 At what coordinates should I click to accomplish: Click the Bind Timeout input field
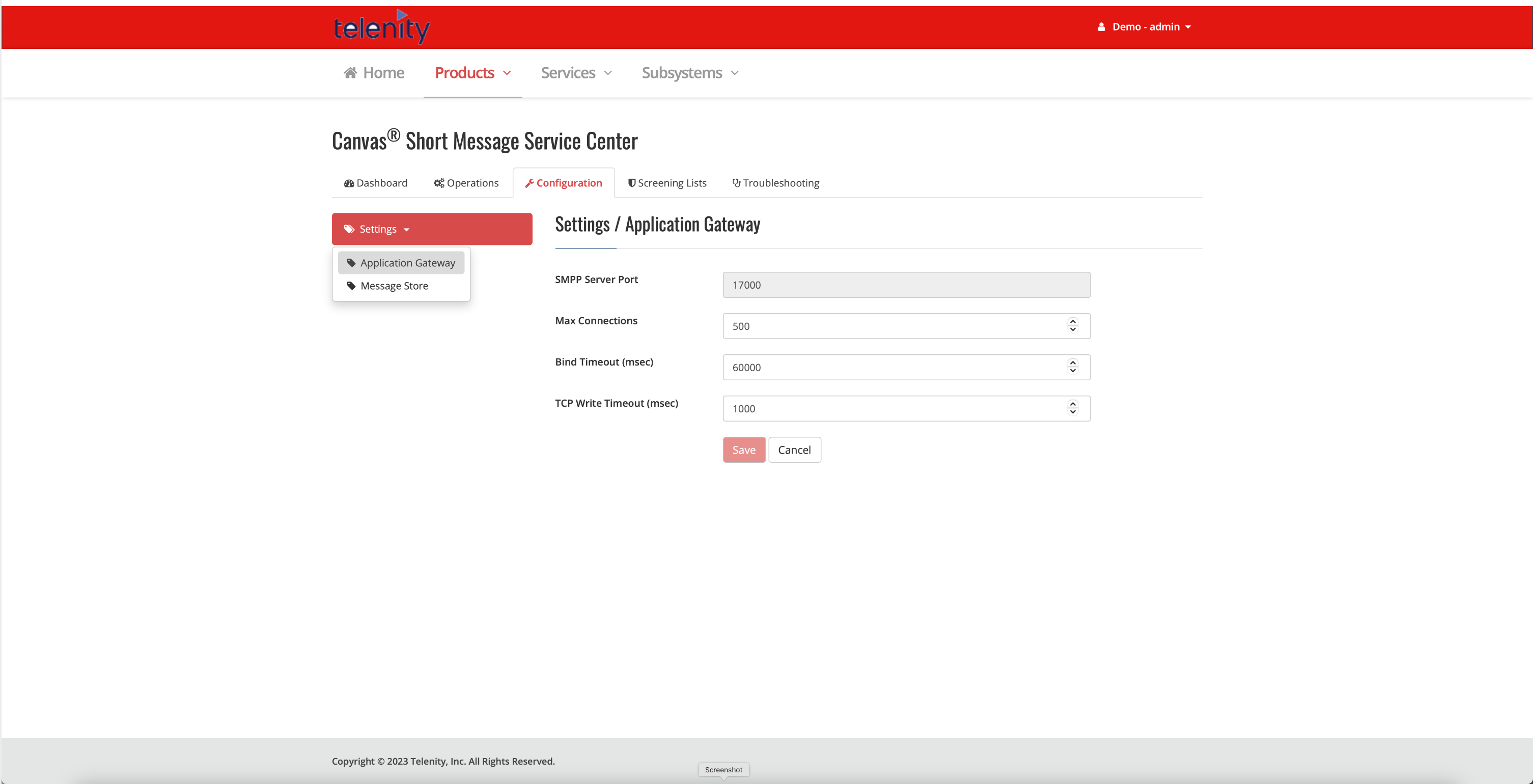tap(906, 367)
